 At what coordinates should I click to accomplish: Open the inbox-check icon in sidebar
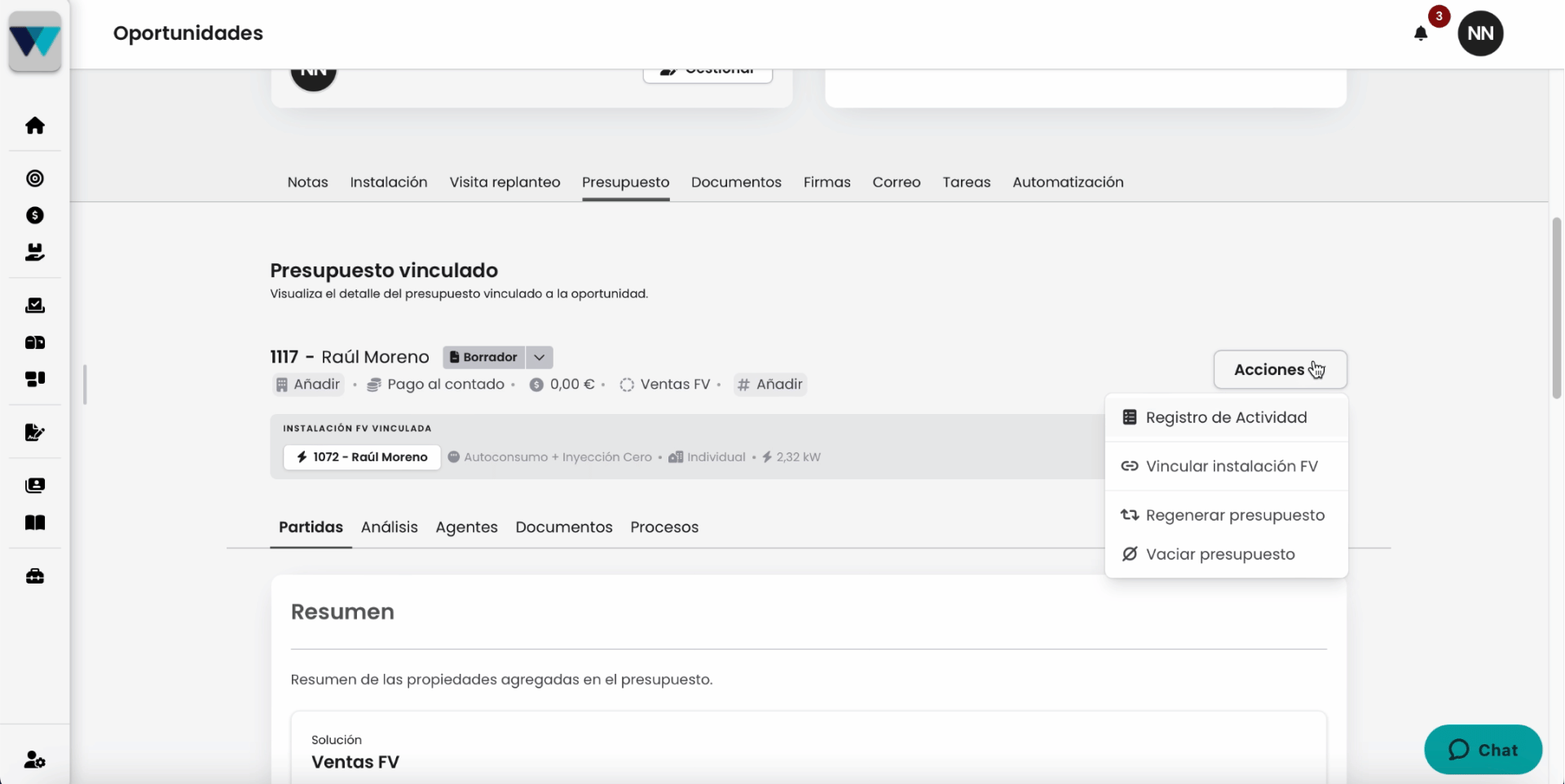point(35,306)
